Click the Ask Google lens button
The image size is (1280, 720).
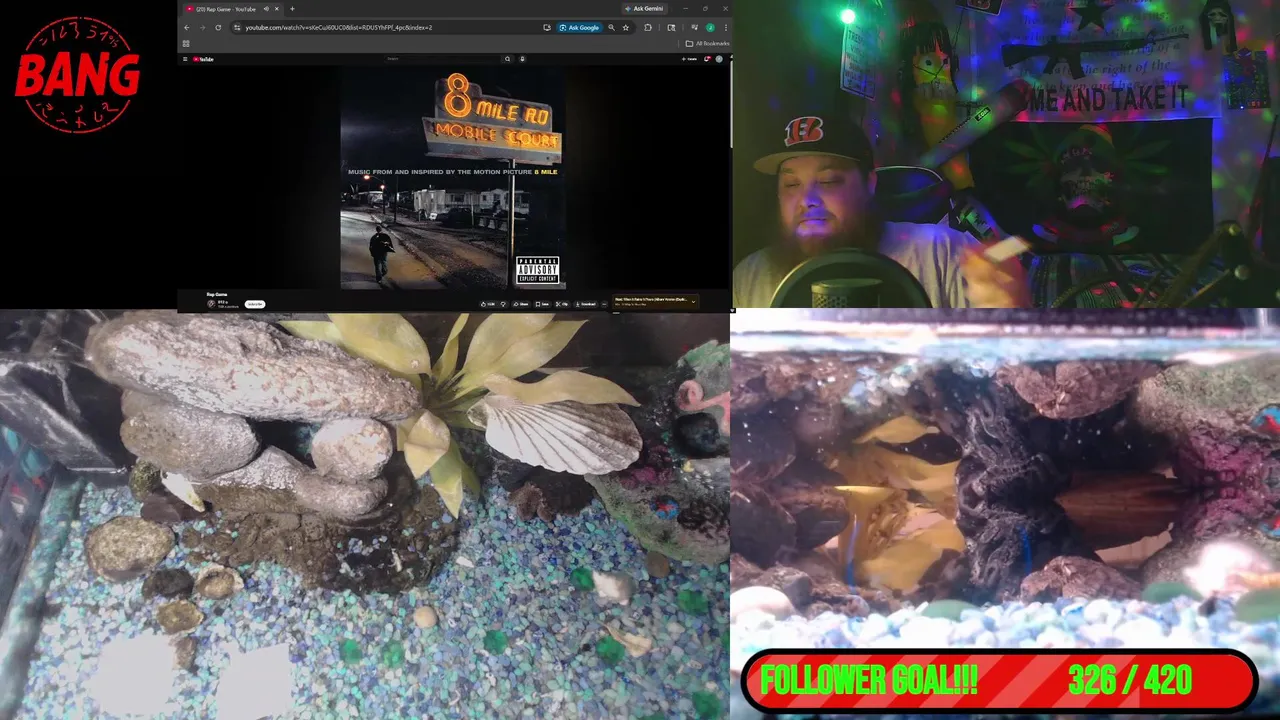(580, 28)
